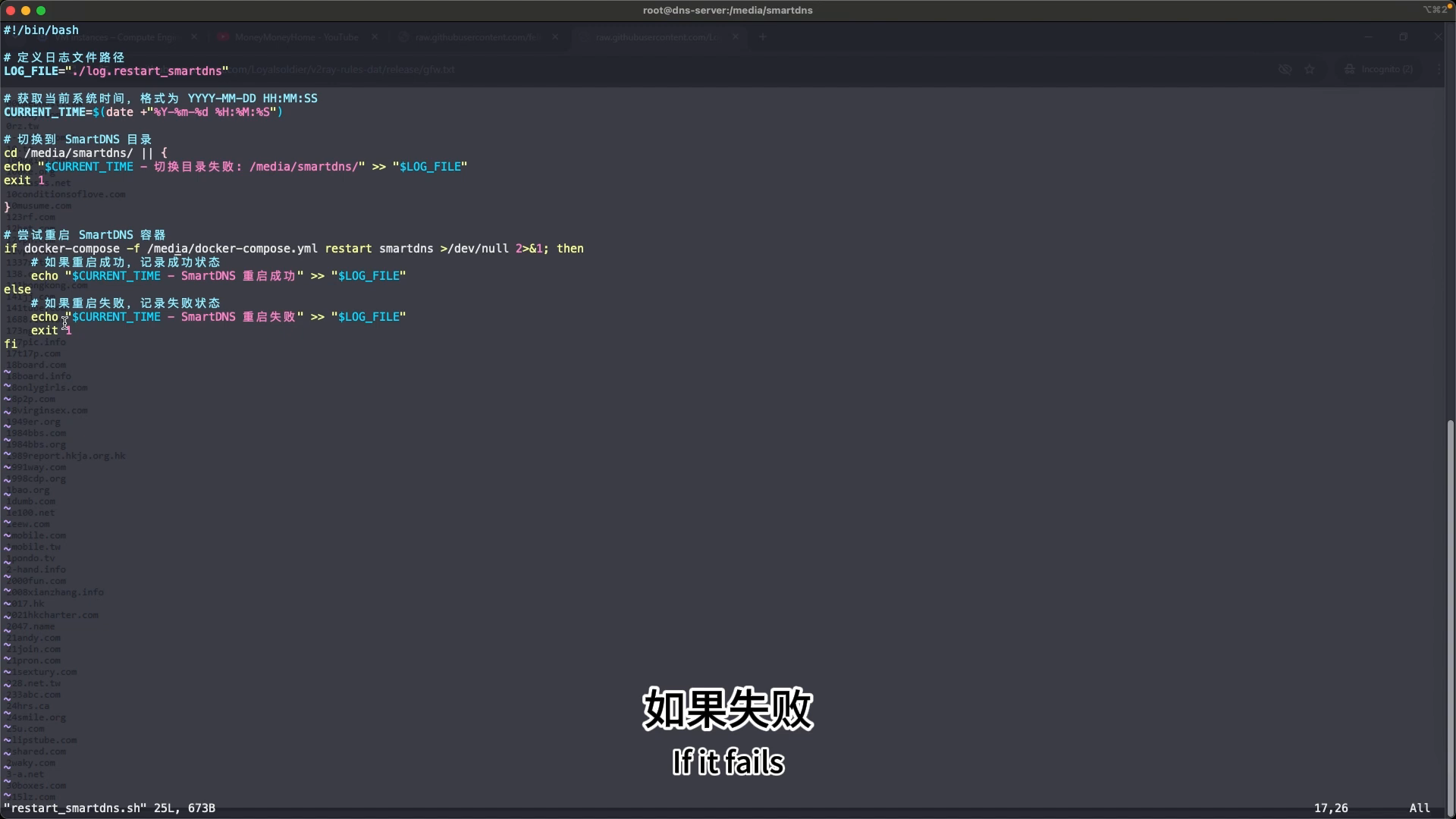Image resolution: width=1456 pixels, height=819 pixels.
Task: Click the root@dns-server title bar text
Action: (x=727, y=11)
